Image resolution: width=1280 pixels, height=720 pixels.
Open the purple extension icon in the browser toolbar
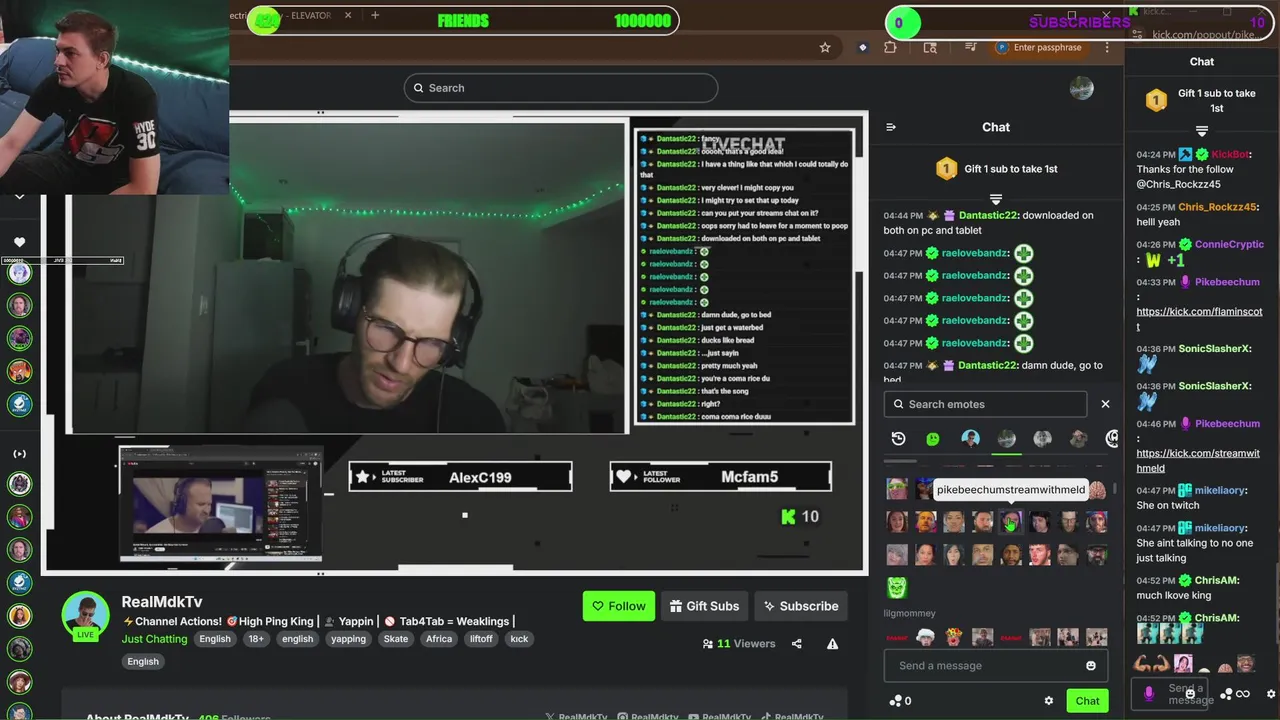(x=862, y=47)
